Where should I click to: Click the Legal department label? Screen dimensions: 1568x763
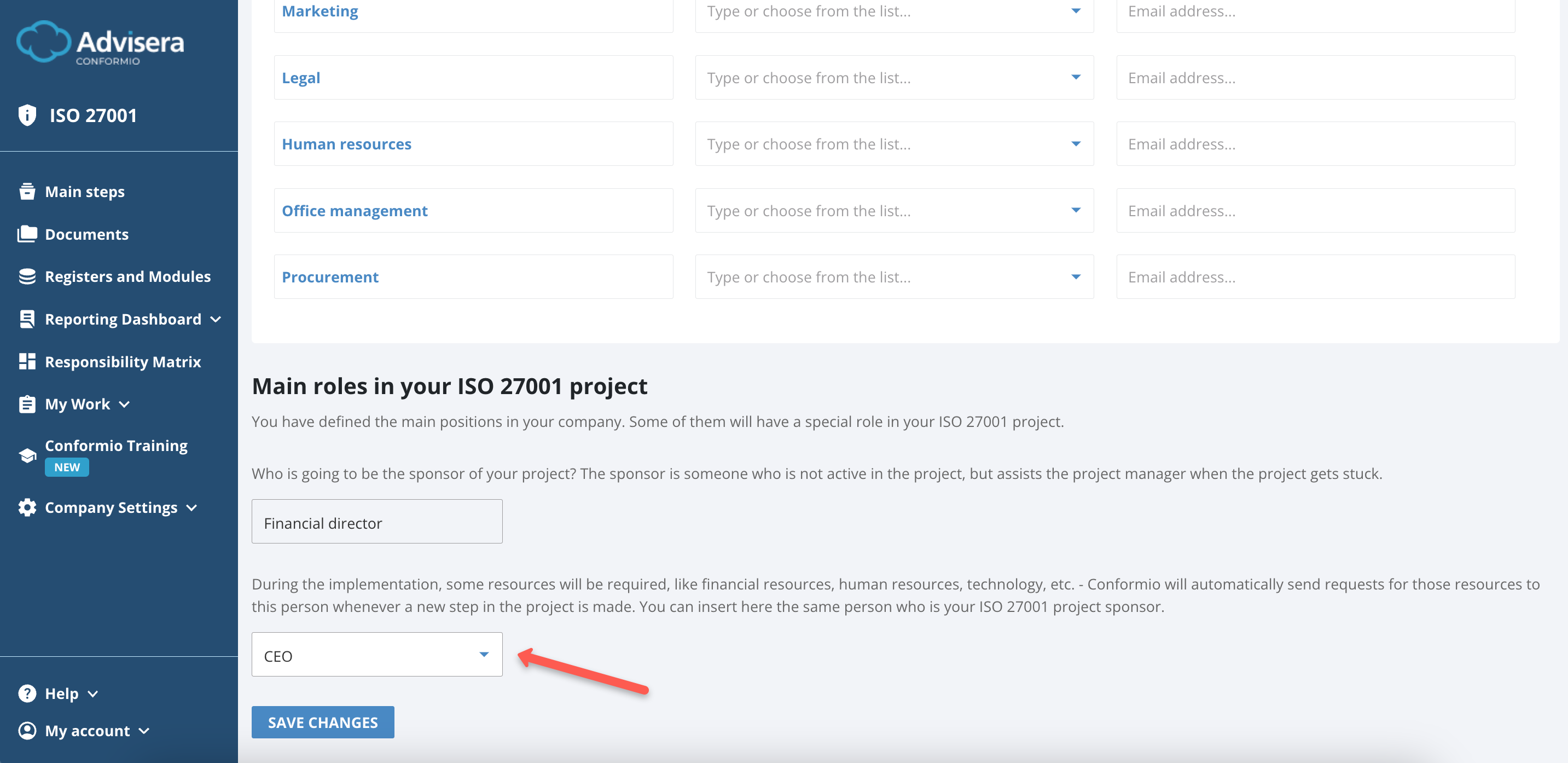[x=301, y=77]
